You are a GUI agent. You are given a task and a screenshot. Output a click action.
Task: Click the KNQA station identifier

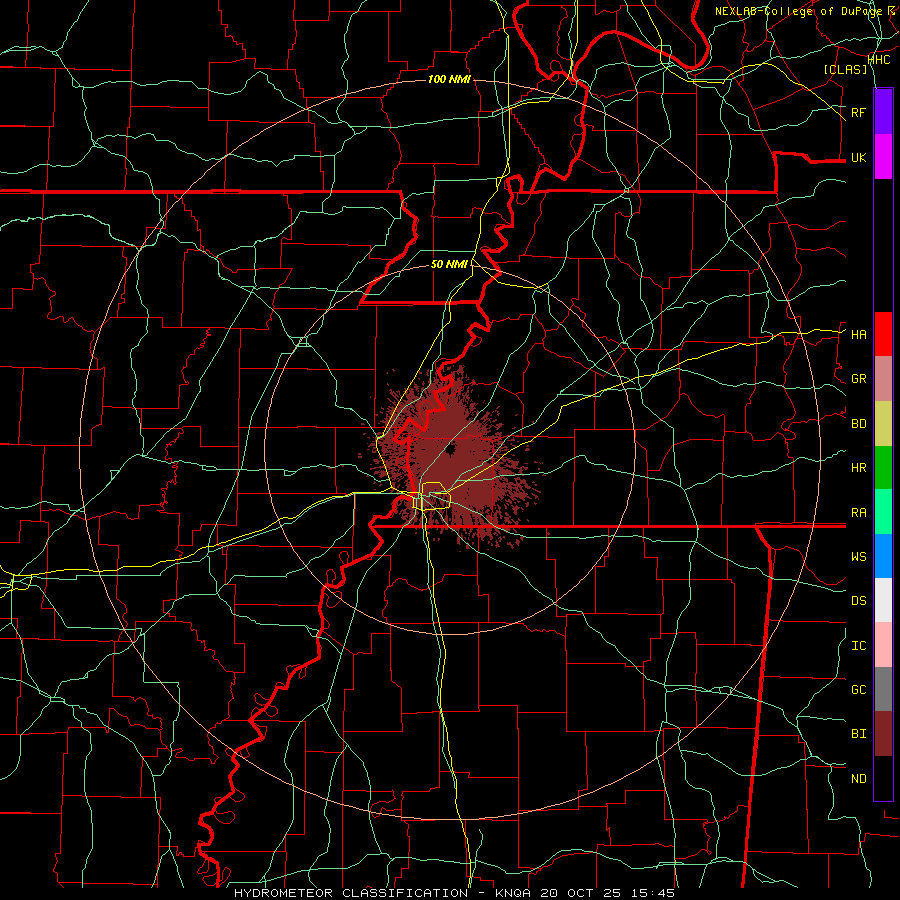pyautogui.click(x=513, y=893)
